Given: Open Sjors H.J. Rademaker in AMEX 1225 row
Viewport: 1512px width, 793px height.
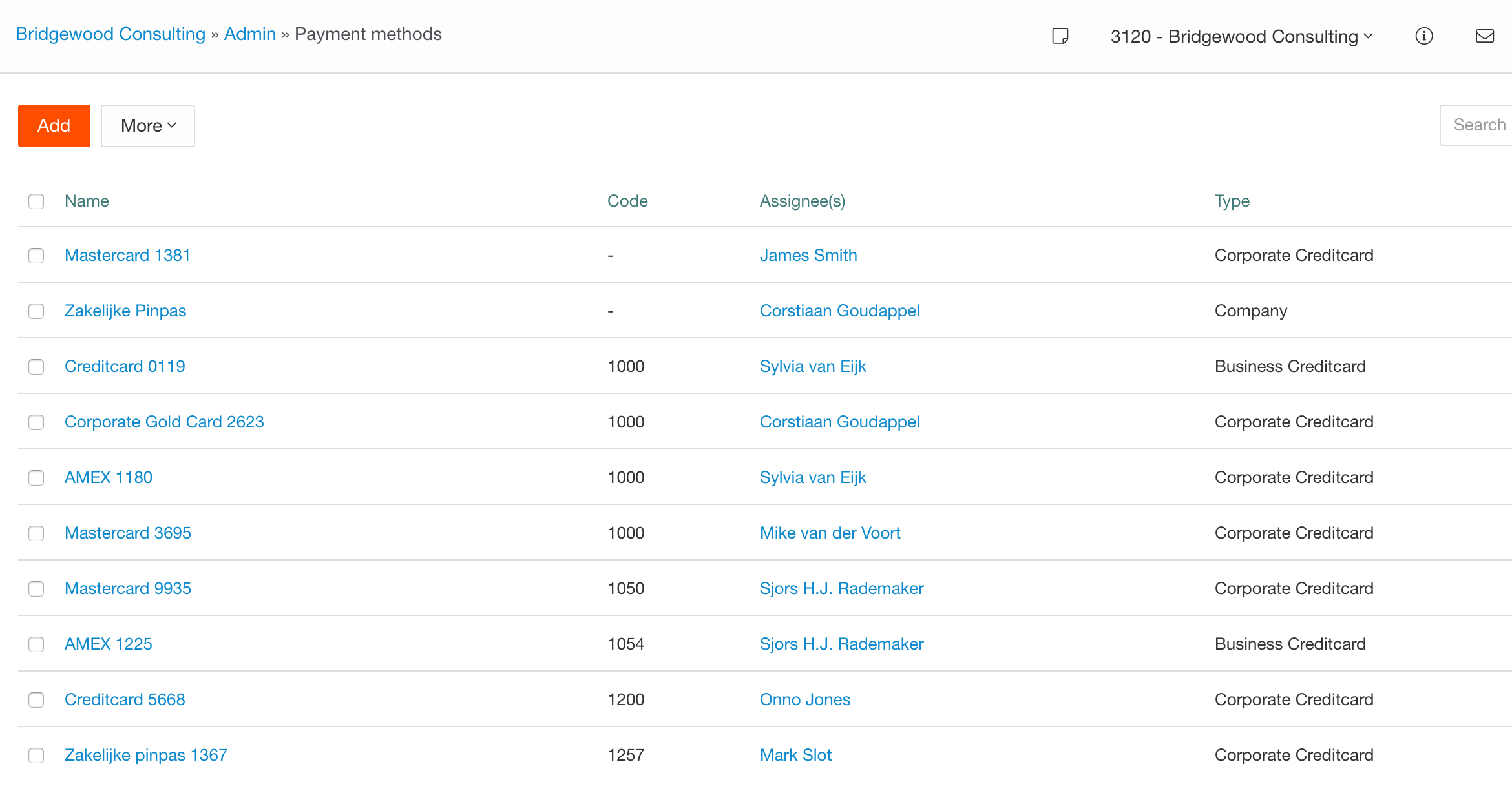Looking at the screenshot, I should tap(842, 644).
